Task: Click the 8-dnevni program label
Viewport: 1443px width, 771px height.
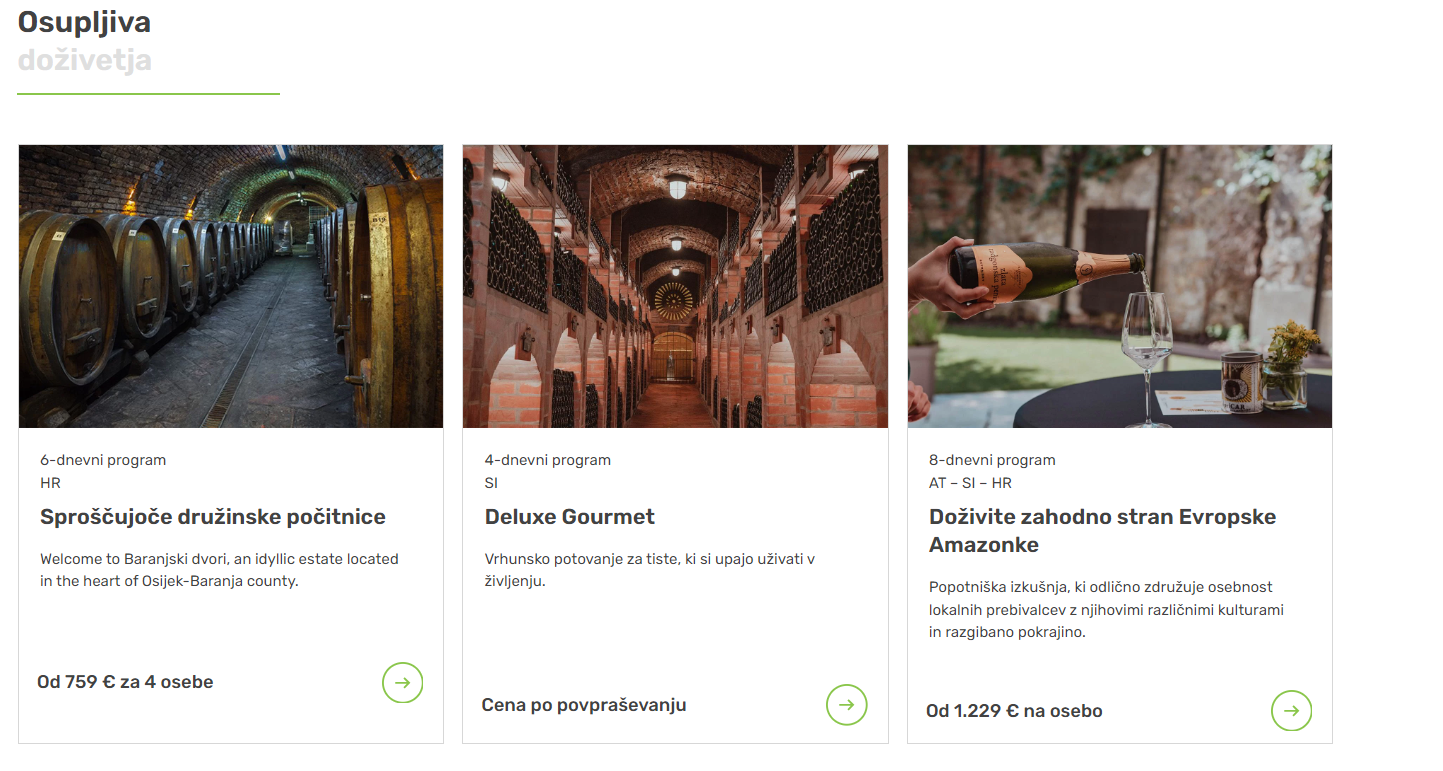Action: pyautogui.click(x=992, y=460)
